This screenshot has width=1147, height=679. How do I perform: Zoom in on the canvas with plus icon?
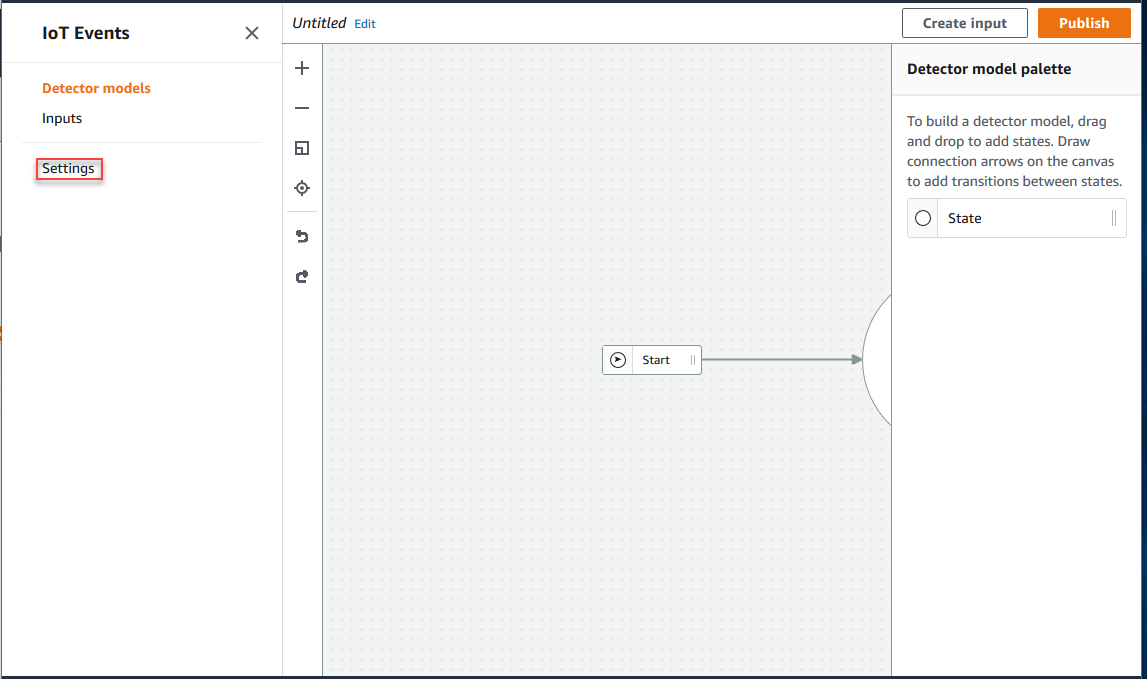pyautogui.click(x=302, y=68)
